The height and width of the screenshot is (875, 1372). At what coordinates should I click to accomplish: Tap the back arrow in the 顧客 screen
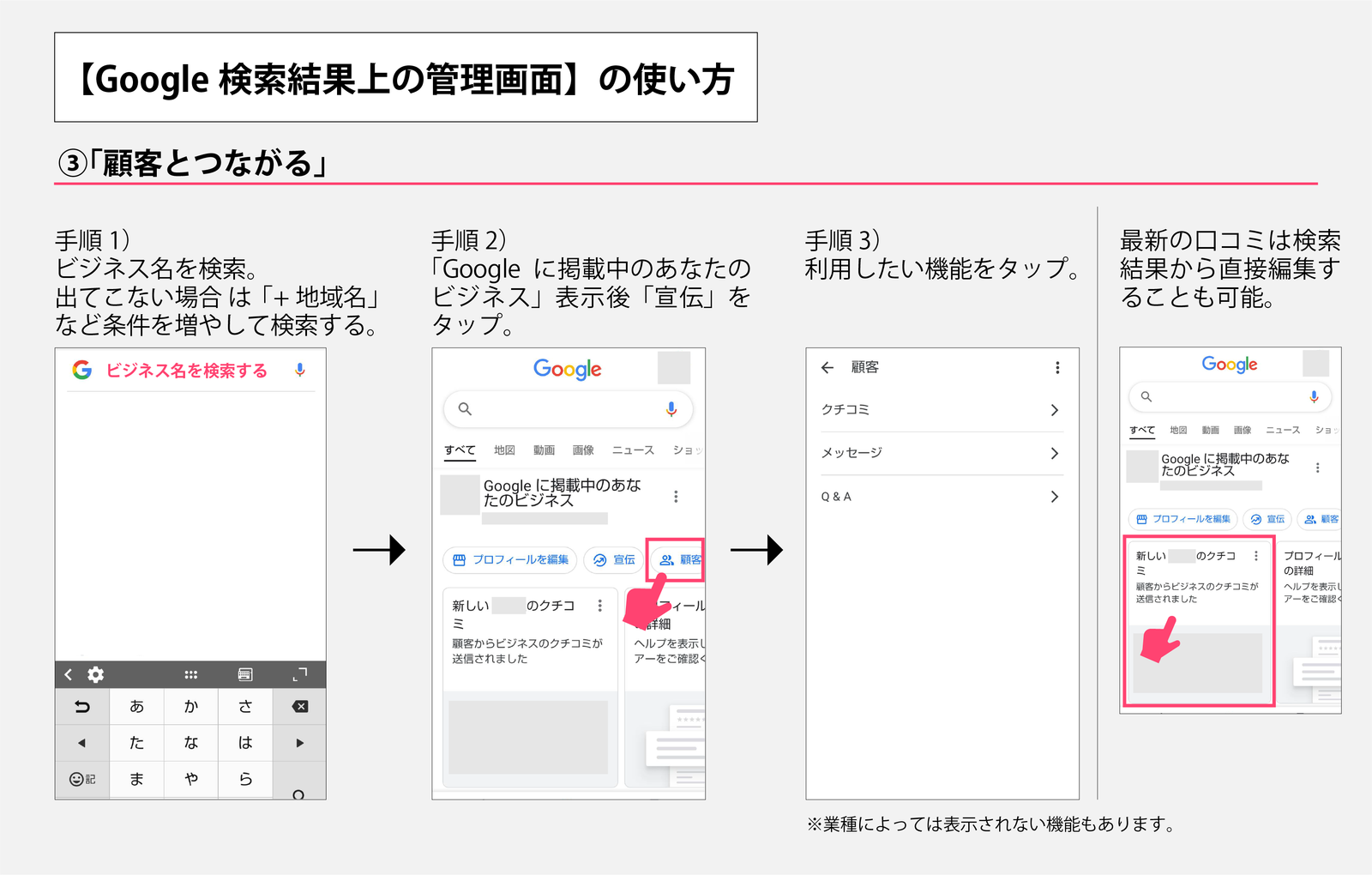tap(827, 367)
